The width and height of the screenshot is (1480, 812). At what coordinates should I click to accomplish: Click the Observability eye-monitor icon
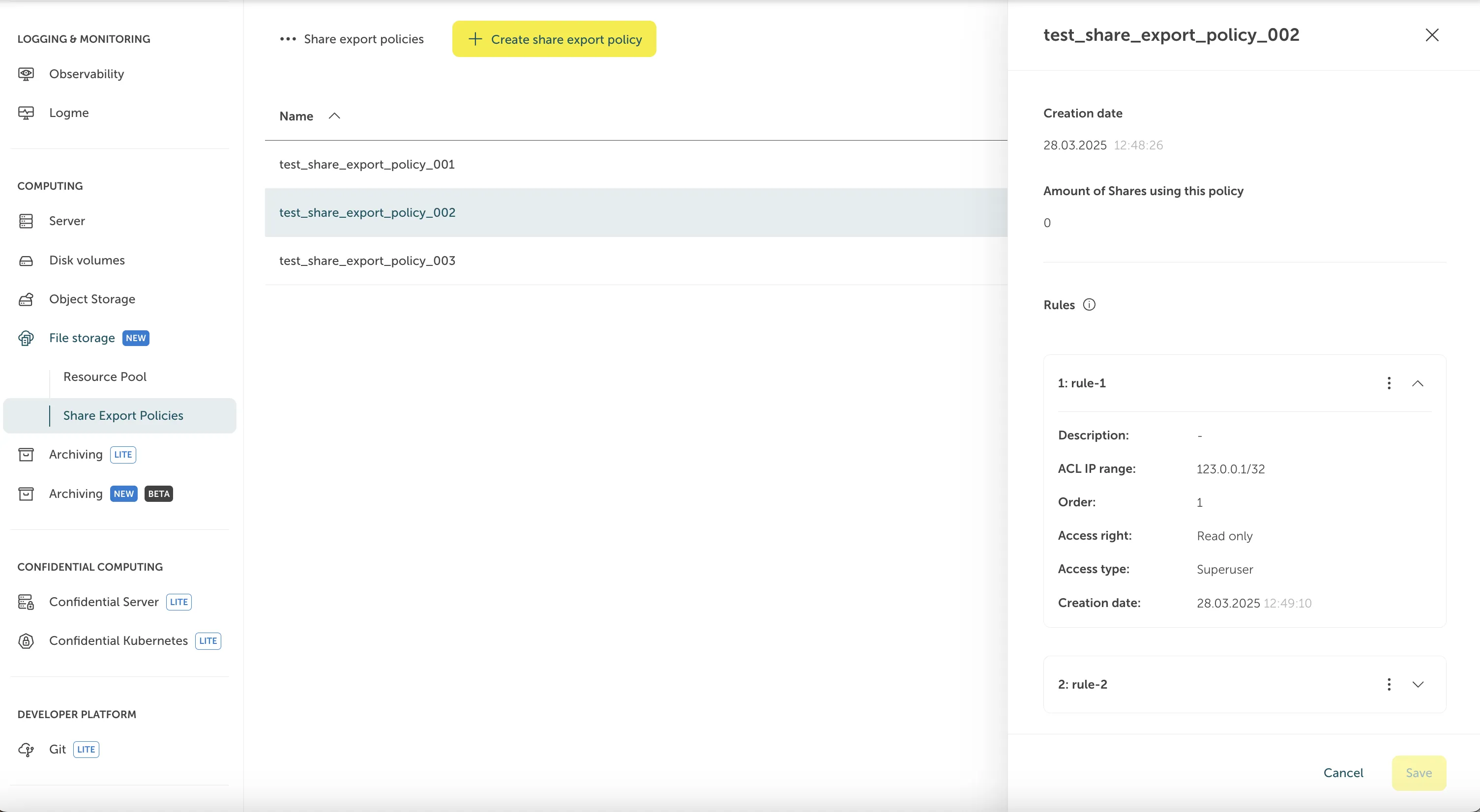click(26, 74)
